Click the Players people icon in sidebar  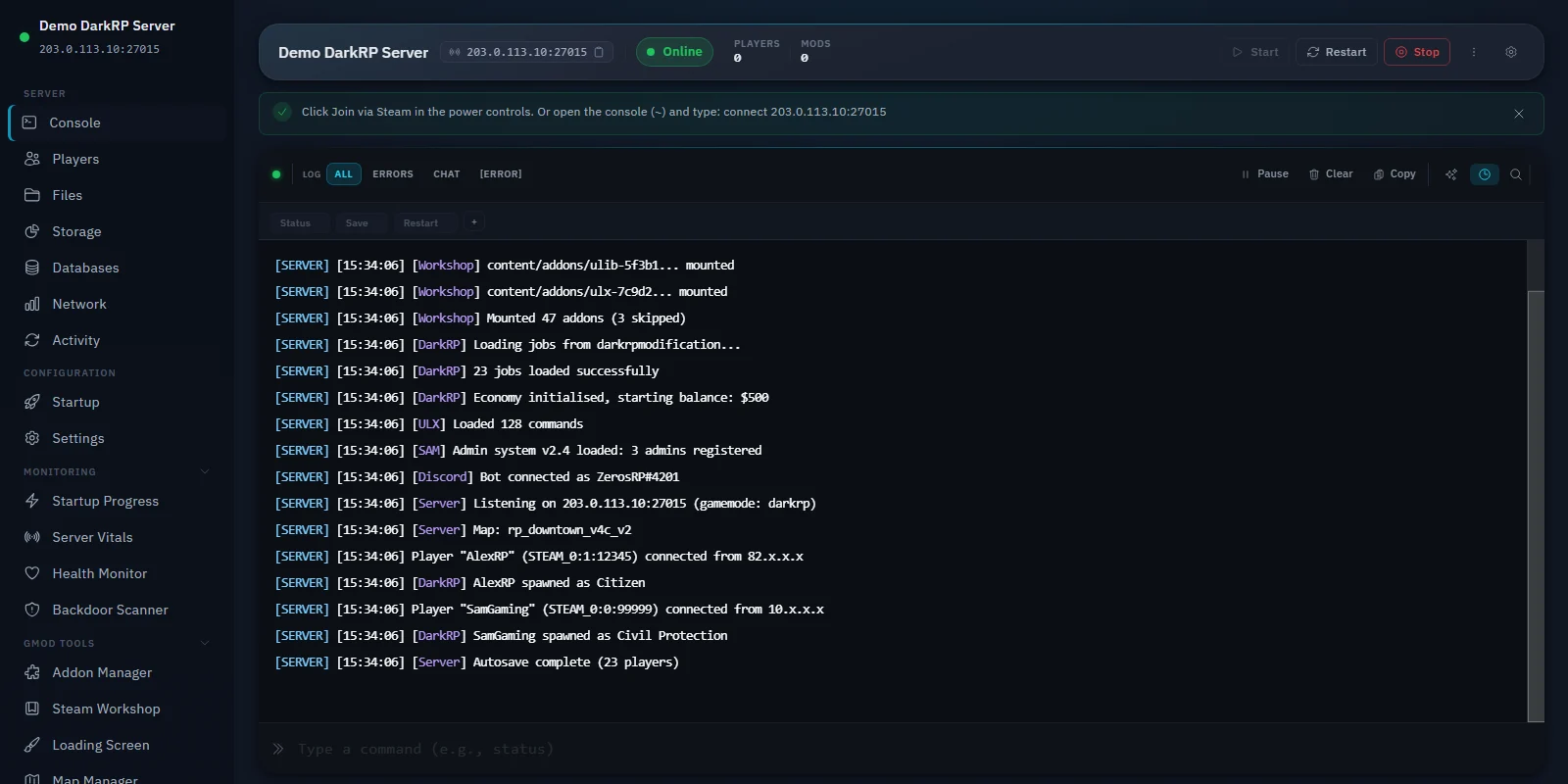point(32,159)
